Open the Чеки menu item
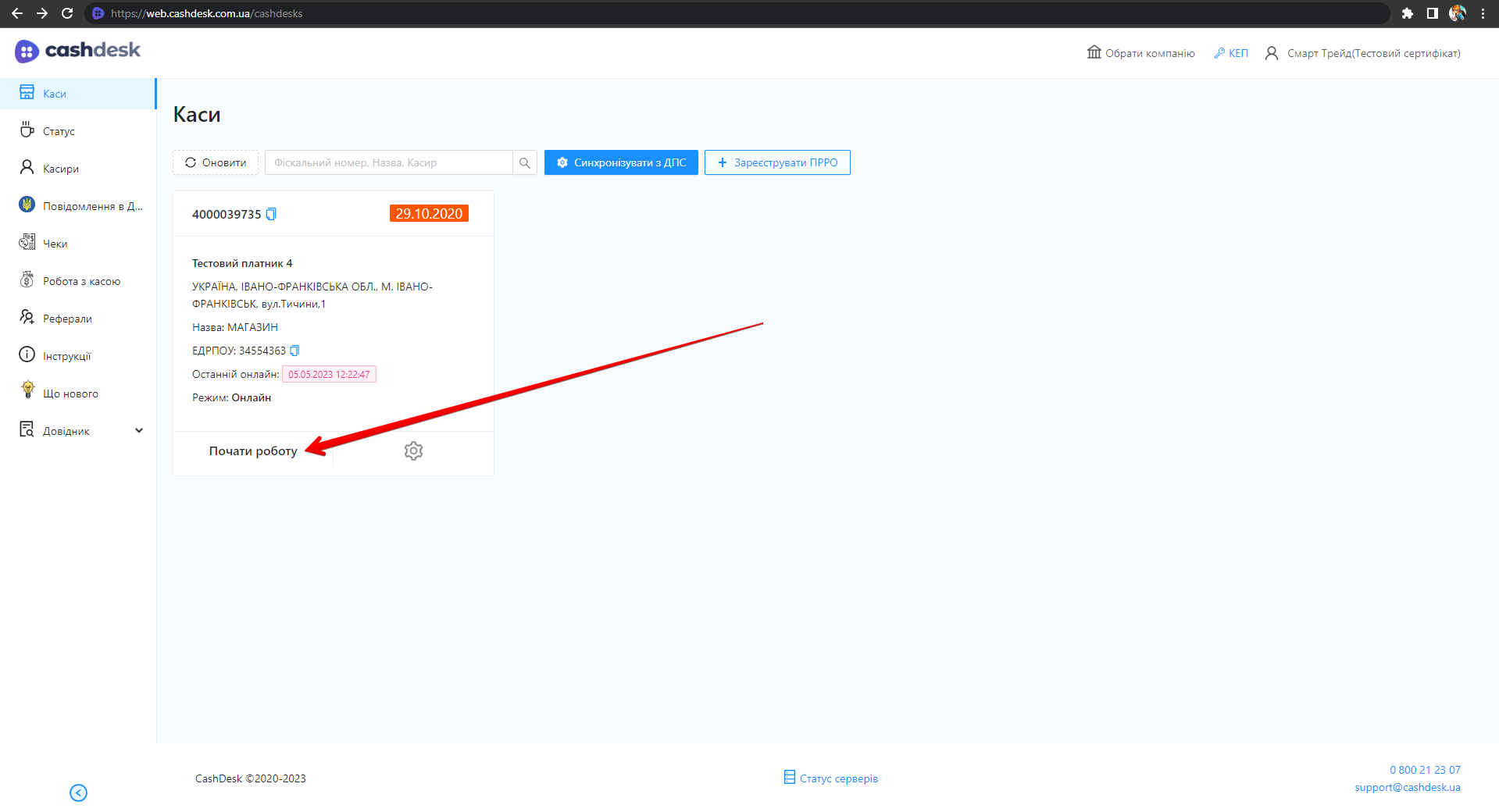The image size is (1499, 812). (x=55, y=244)
